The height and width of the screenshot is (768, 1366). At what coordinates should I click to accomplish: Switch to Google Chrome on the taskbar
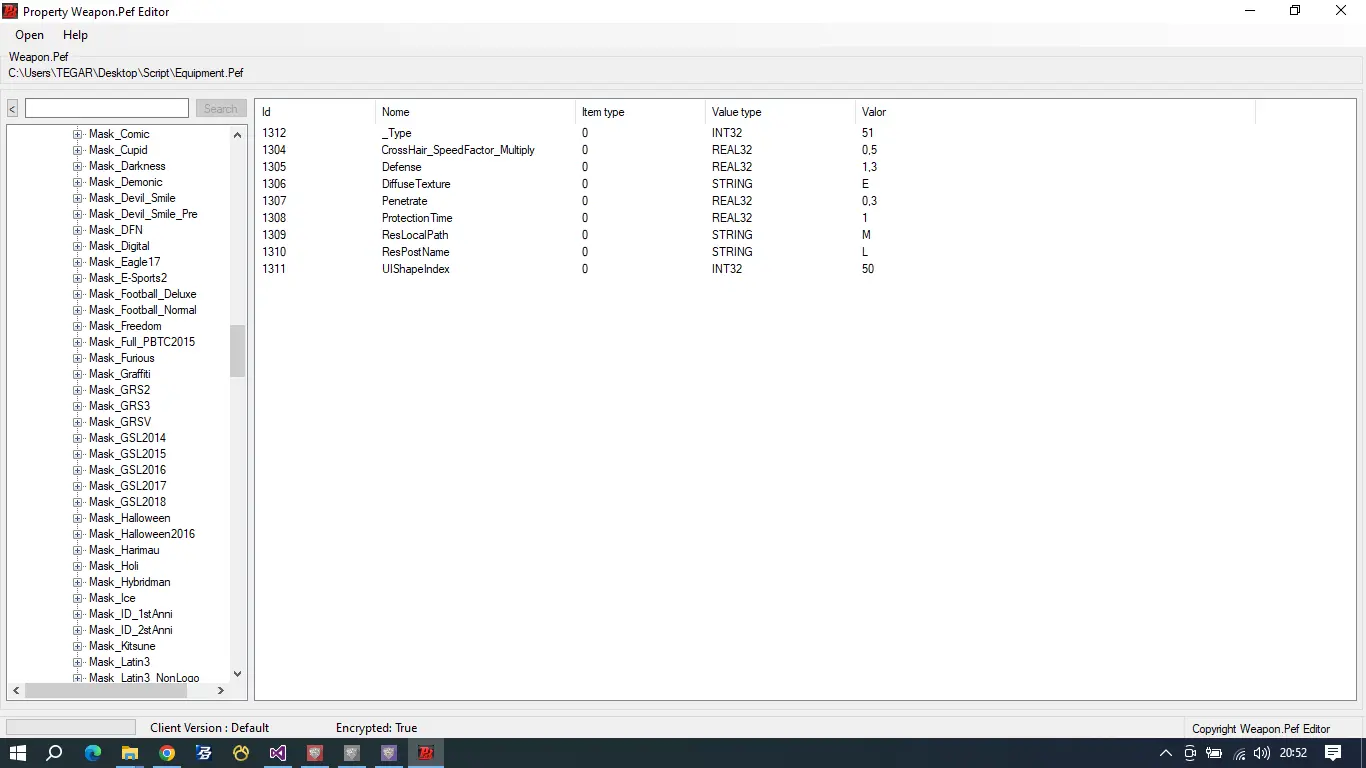[167, 753]
